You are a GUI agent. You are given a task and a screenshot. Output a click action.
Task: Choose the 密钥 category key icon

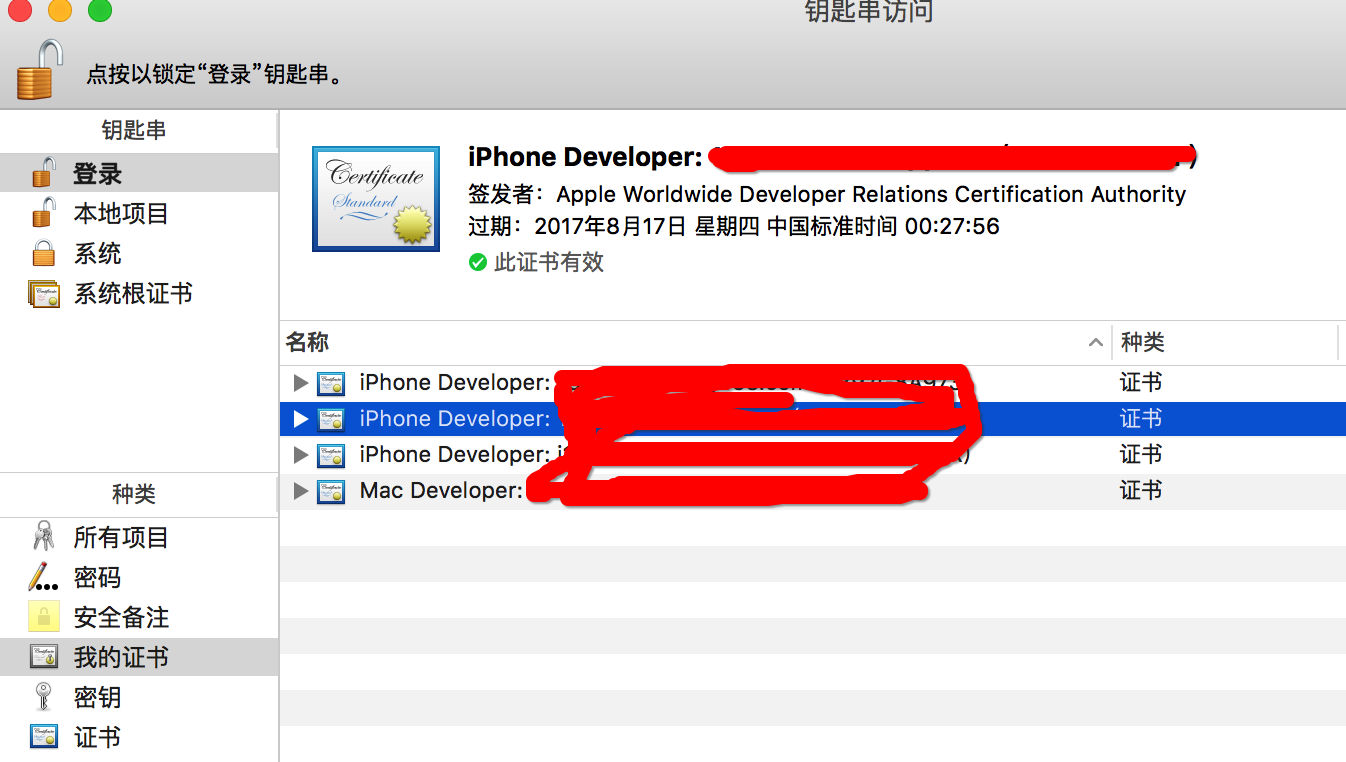(43, 697)
